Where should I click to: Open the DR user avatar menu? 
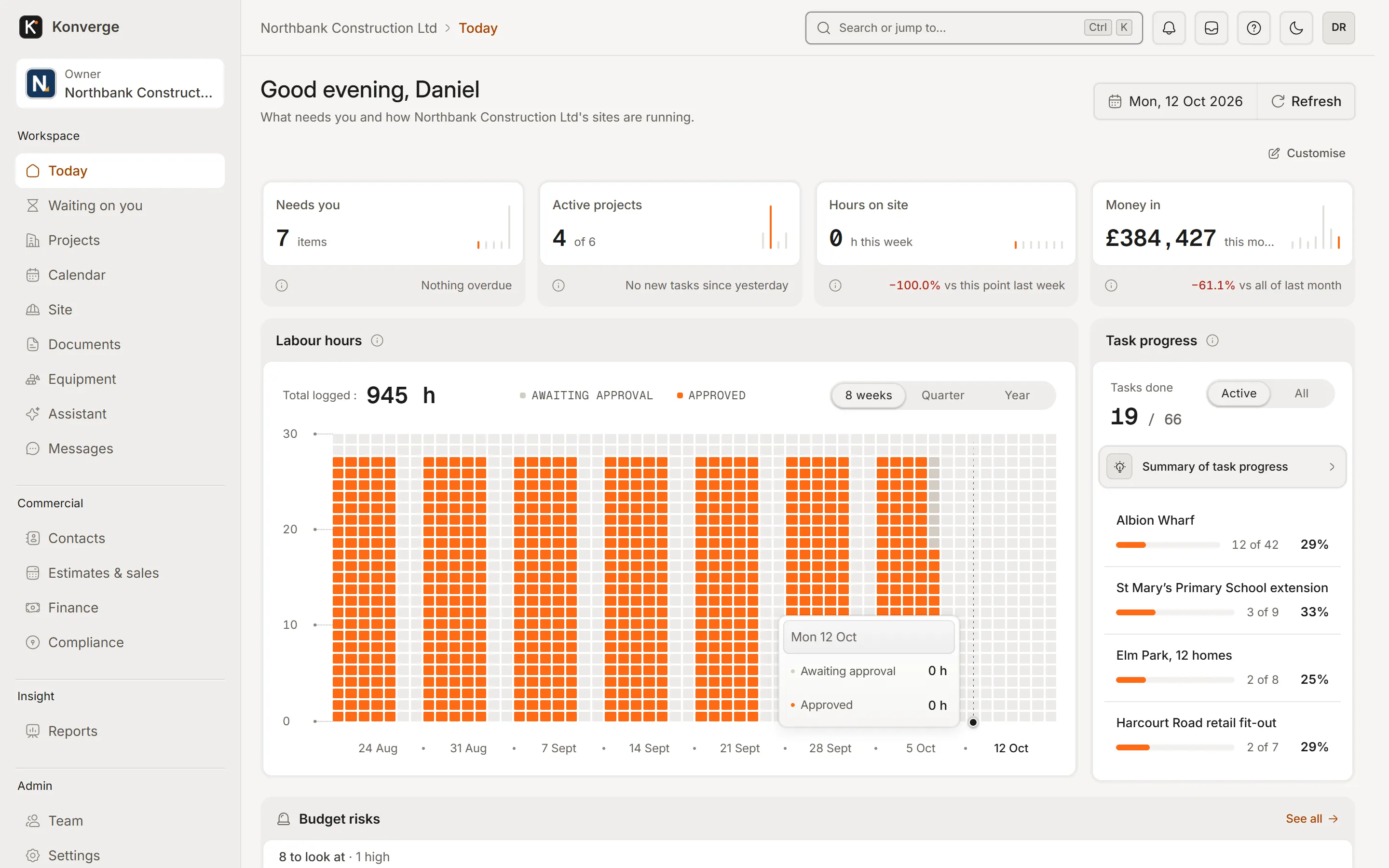tap(1338, 27)
